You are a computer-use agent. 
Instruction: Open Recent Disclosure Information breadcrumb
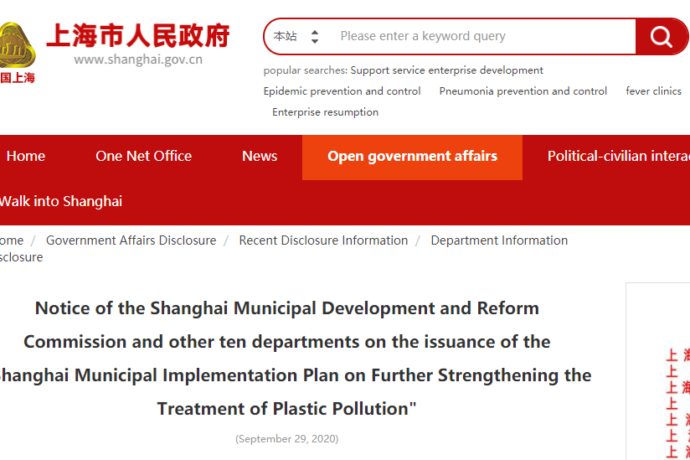tap(323, 240)
